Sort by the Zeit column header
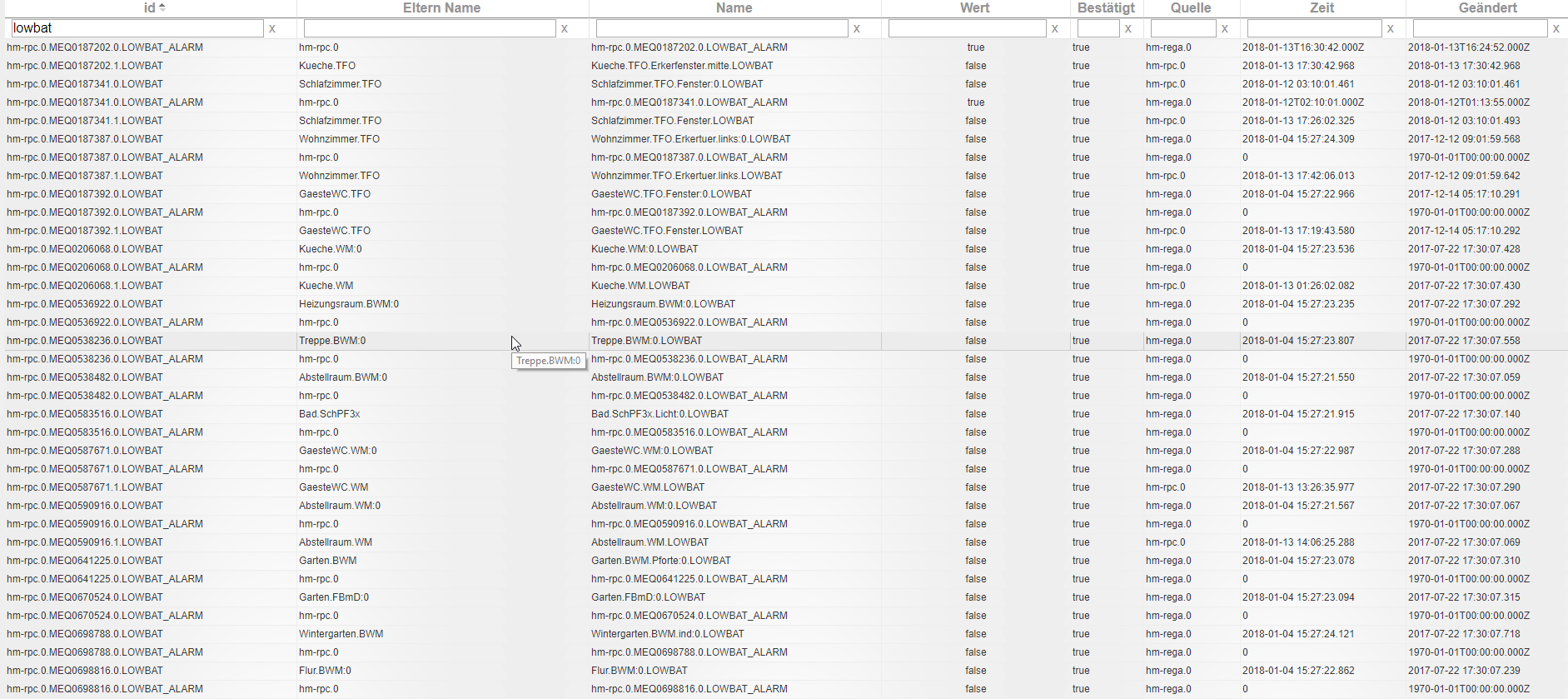Screen dimensions: 1568x699 1322,7
